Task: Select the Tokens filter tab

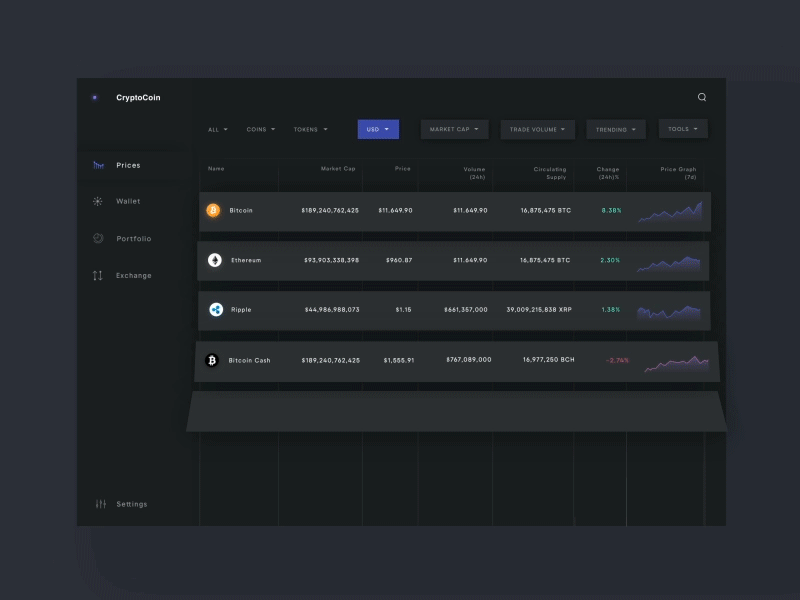Action: pyautogui.click(x=310, y=130)
